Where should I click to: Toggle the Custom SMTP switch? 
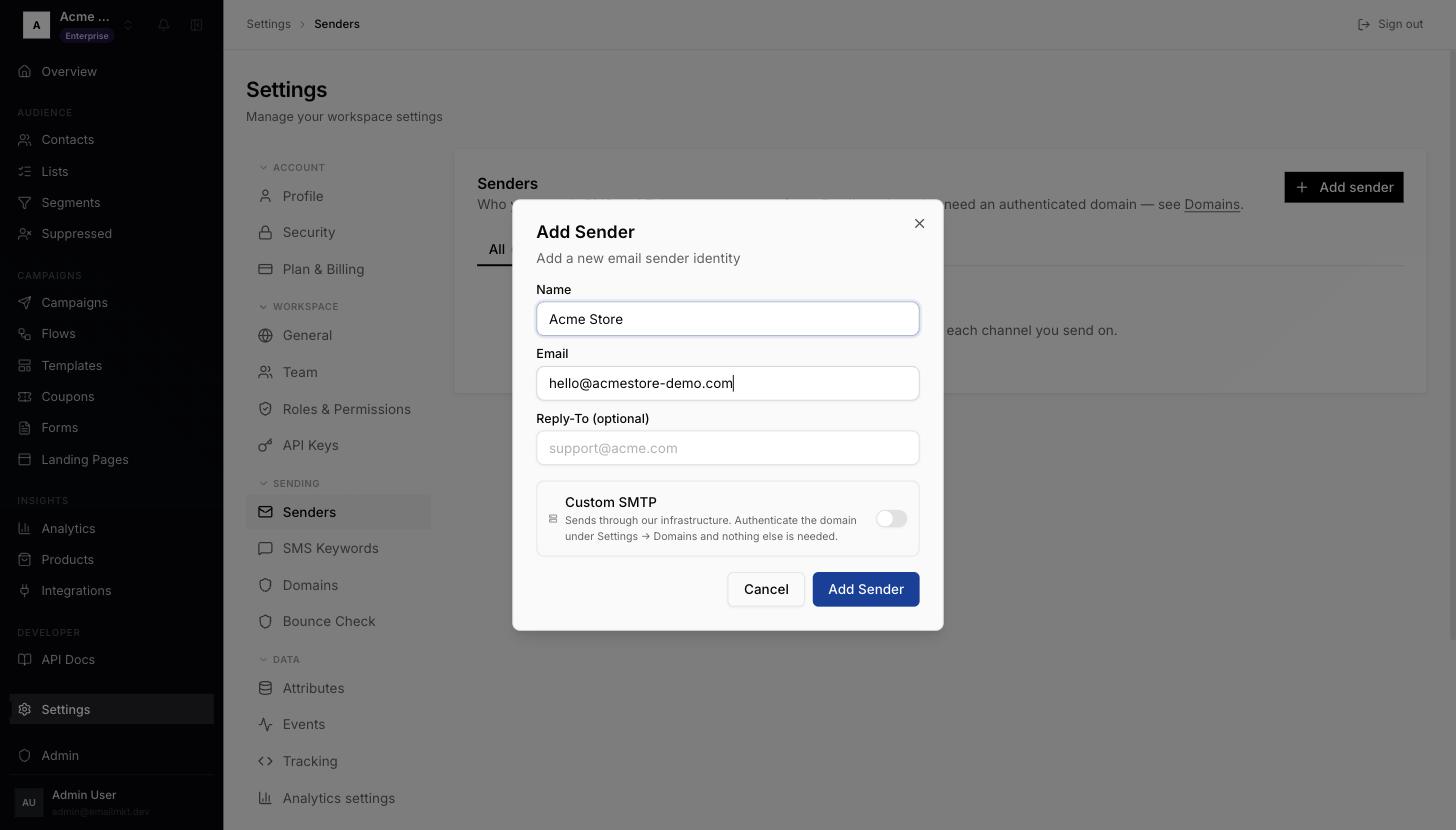(891, 519)
